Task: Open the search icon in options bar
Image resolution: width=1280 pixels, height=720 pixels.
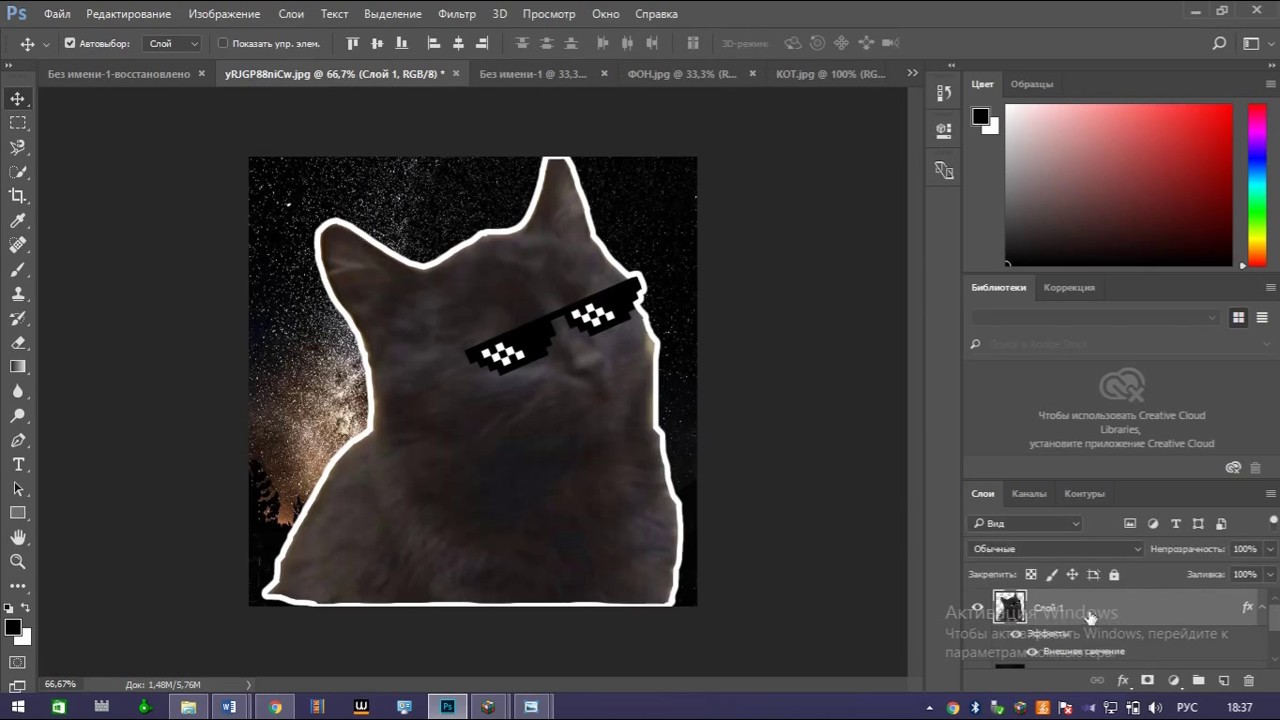Action: tap(1219, 44)
